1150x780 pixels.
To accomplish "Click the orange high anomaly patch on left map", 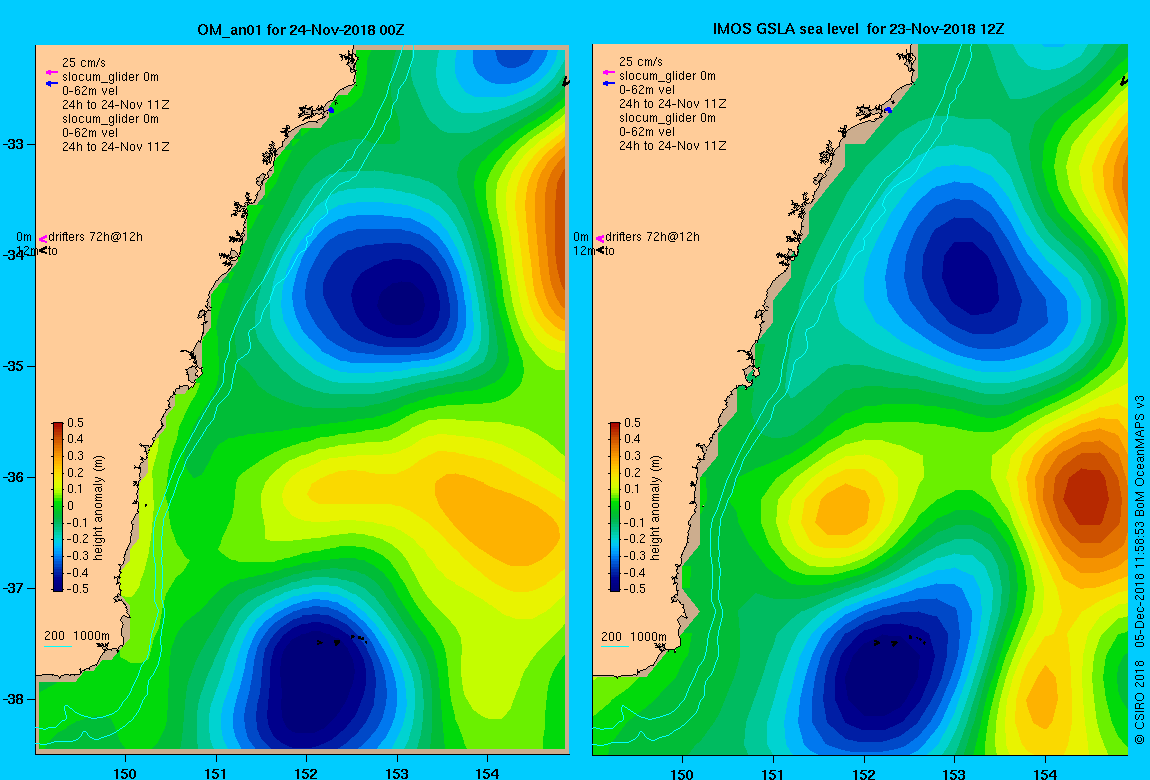I will (499, 520).
